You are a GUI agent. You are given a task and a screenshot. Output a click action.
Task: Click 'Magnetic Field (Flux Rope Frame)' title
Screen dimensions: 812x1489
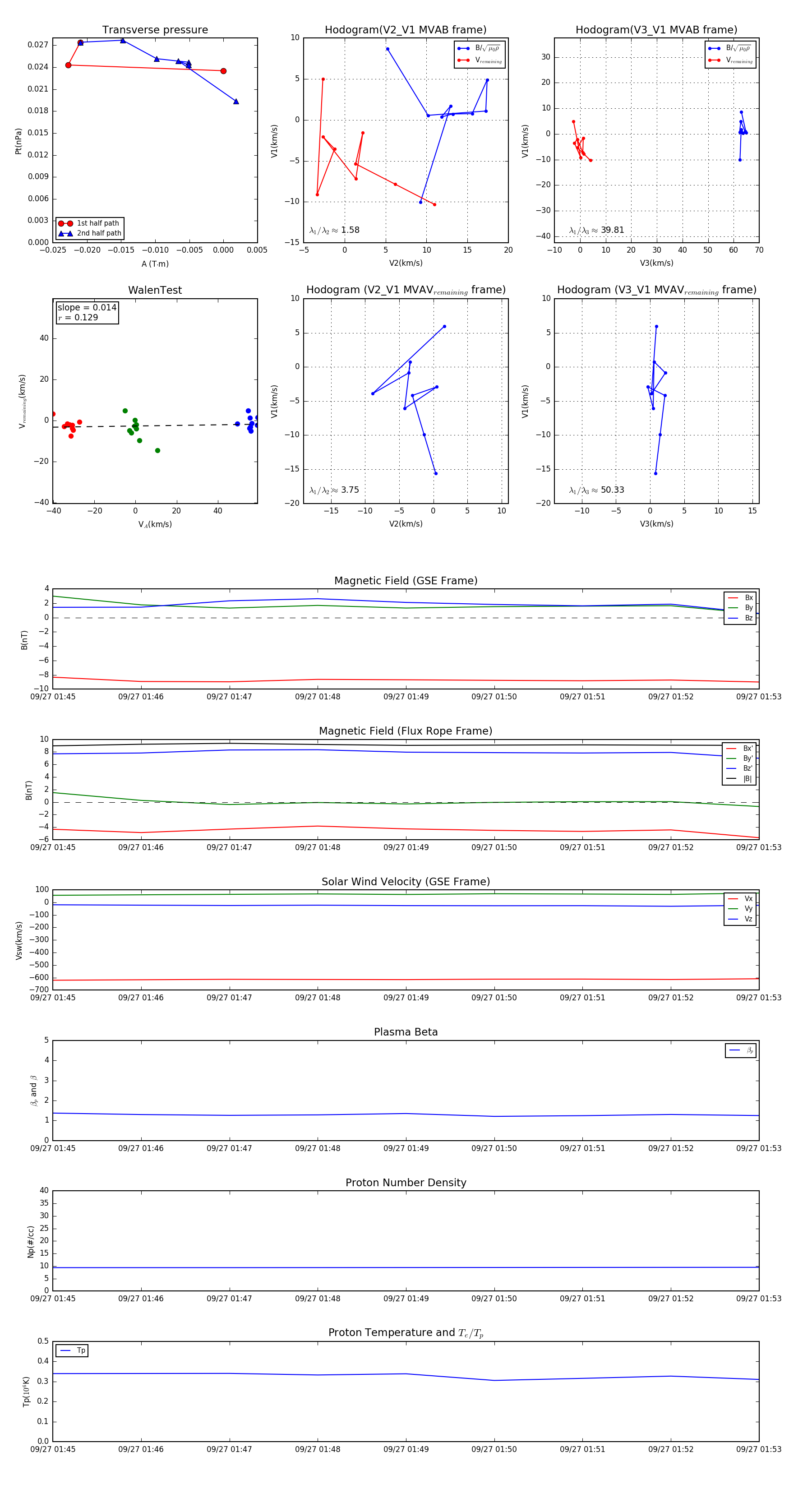click(x=406, y=731)
